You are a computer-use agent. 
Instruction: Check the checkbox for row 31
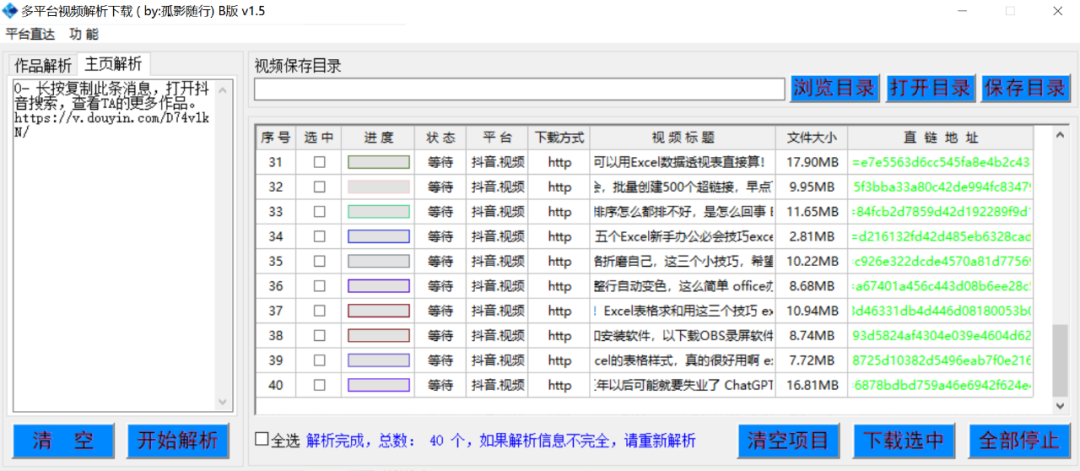pyautogui.click(x=320, y=162)
